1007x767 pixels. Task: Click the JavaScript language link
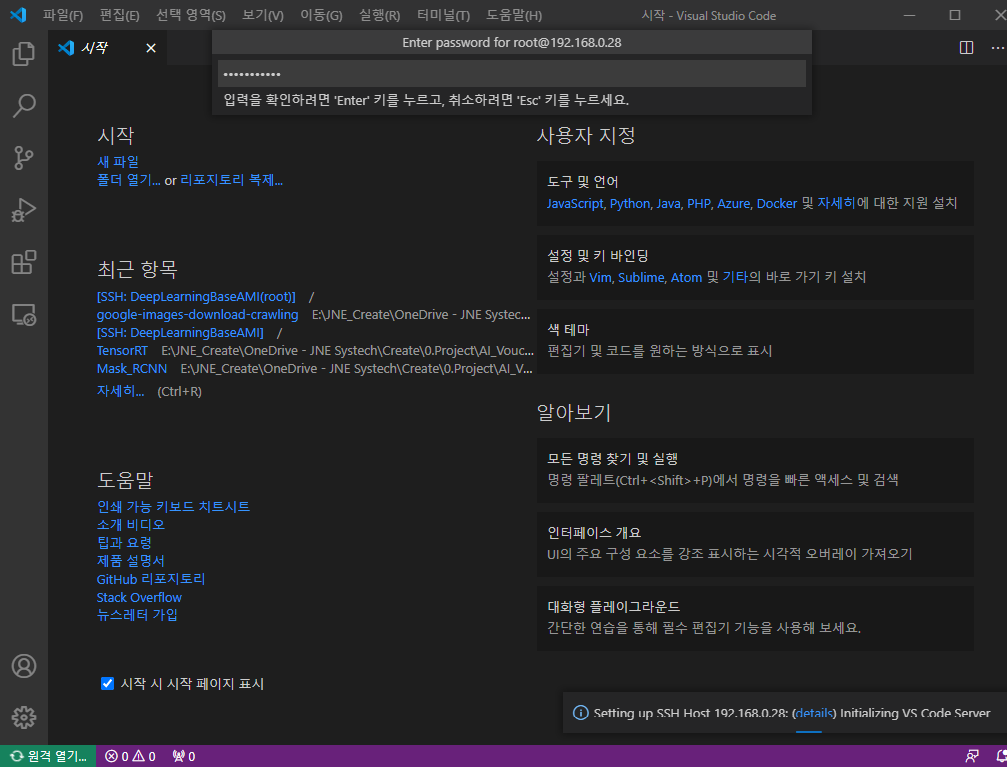(x=575, y=204)
